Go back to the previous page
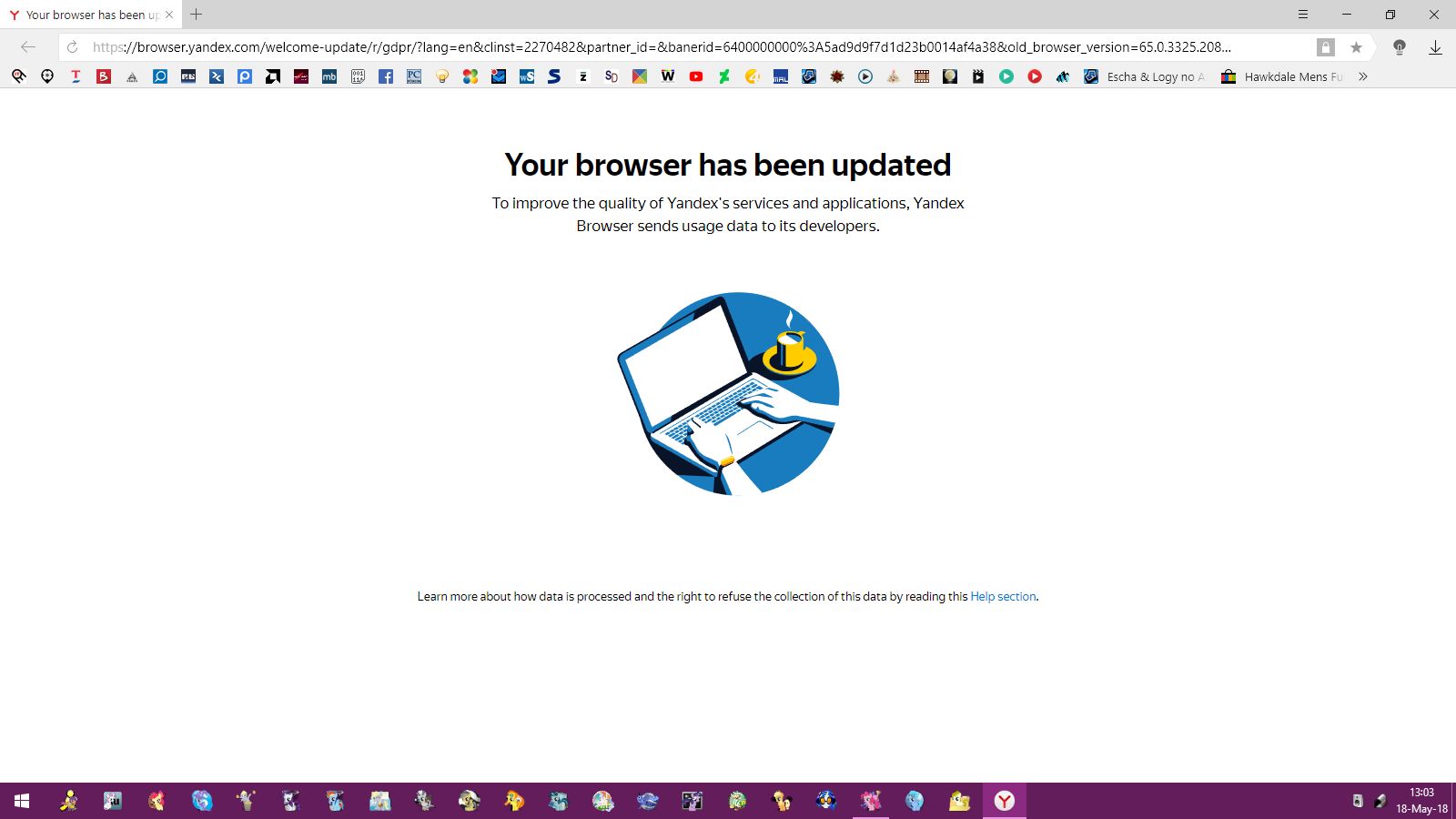 [28, 47]
